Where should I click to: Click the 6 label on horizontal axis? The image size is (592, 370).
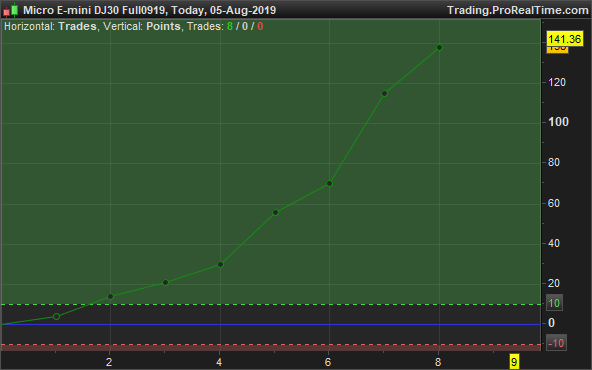click(328, 362)
